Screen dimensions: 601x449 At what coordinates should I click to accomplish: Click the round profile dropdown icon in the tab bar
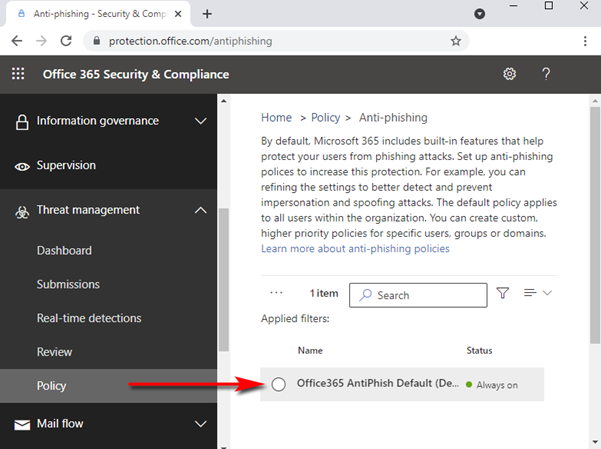pos(479,14)
